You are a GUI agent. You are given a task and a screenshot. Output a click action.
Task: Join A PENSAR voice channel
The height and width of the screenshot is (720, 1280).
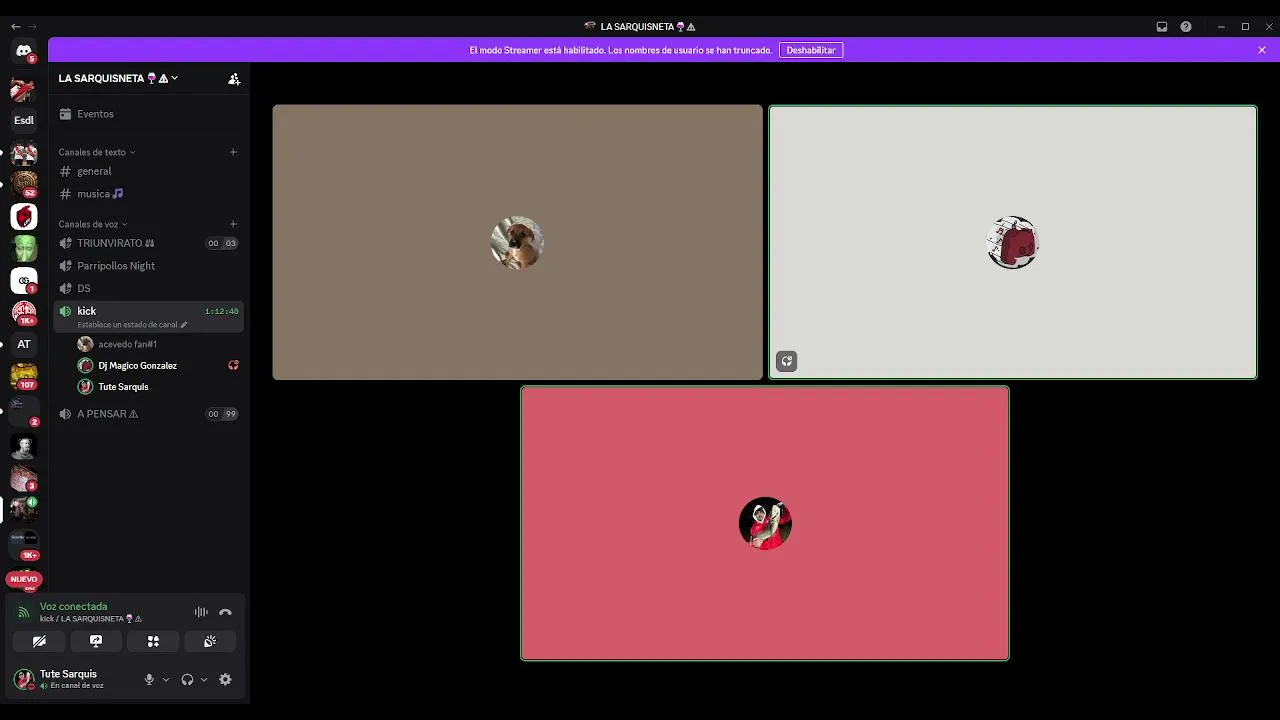coord(148,414)
